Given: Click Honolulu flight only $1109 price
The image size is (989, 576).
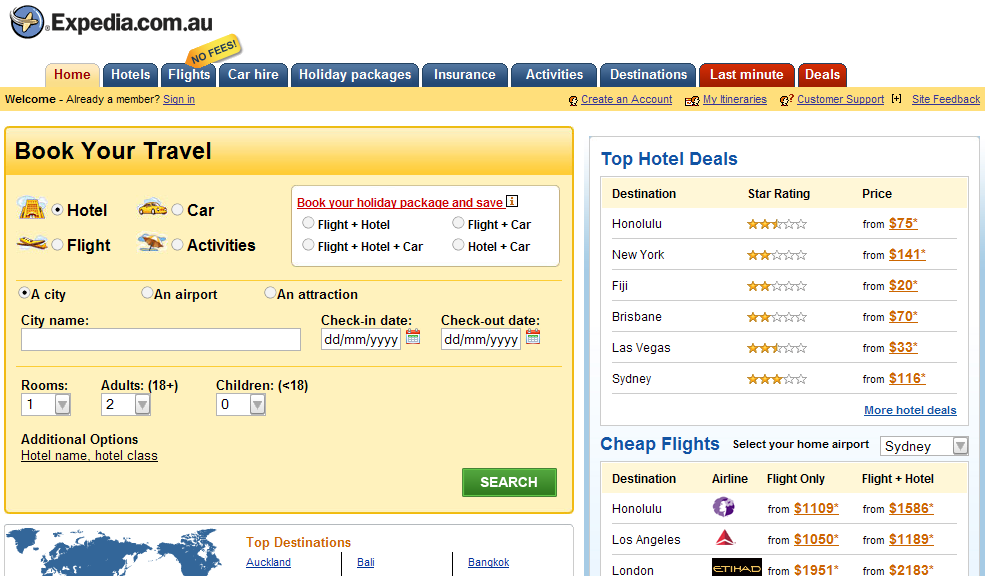Looking at the screenshot, I should click(816, 508).
